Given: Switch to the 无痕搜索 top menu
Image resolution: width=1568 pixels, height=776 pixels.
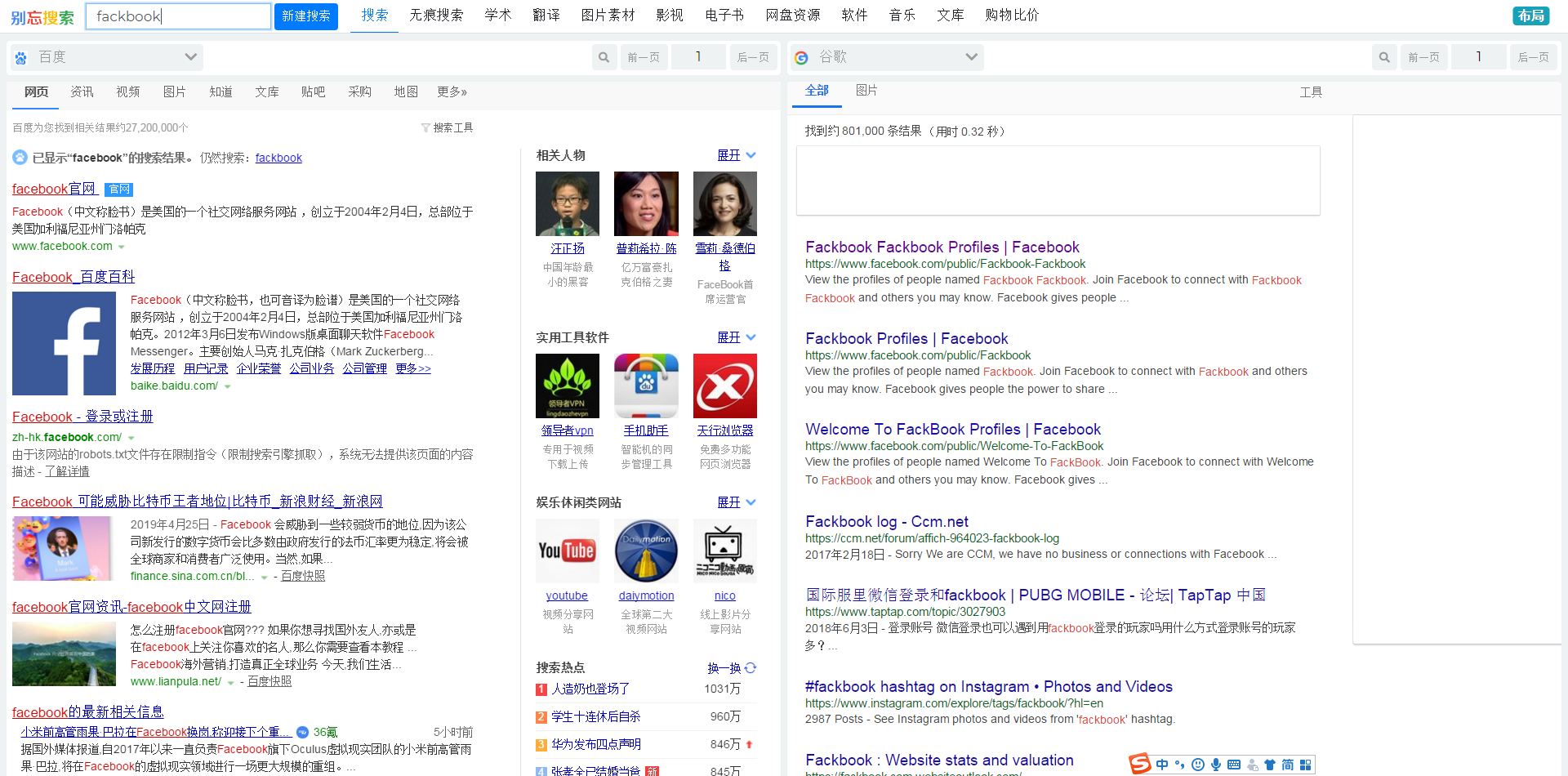Looking at the screenshot, I should (436, 15).
